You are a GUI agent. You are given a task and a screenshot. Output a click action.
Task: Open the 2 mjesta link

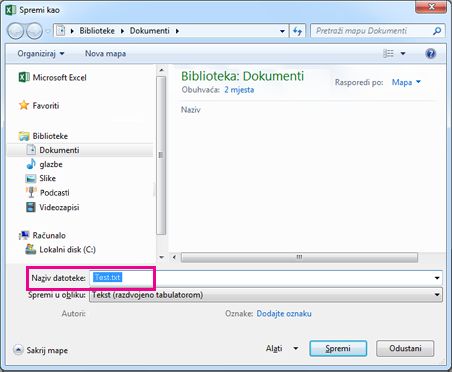coord(239,90)
